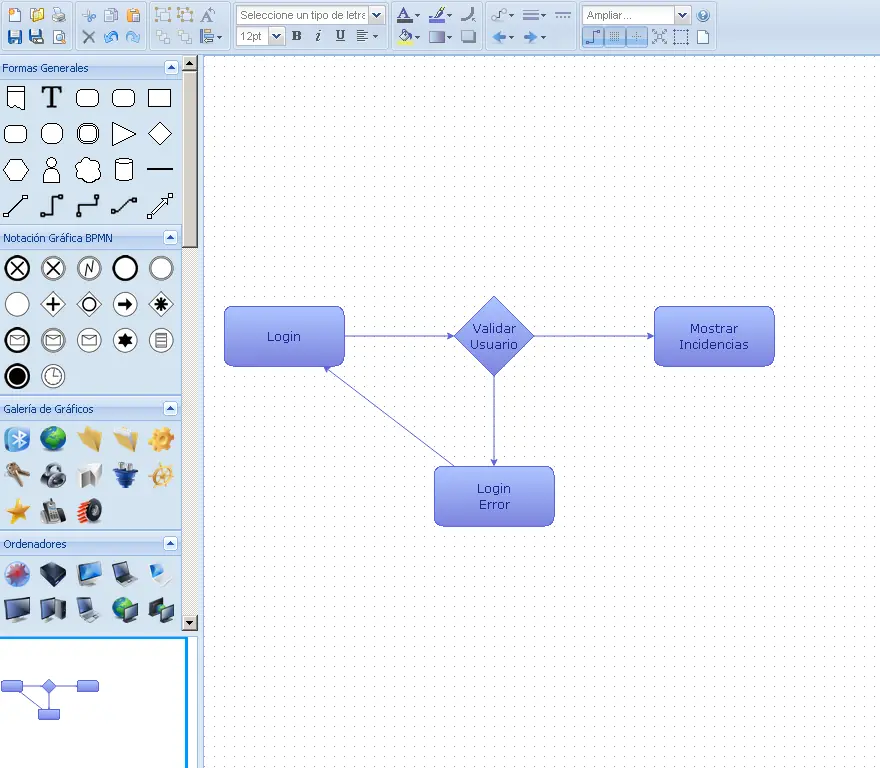Screen dimensions: 880x768
Task: Open the Ampliar zoom dropdown
Action: point(682,15)
